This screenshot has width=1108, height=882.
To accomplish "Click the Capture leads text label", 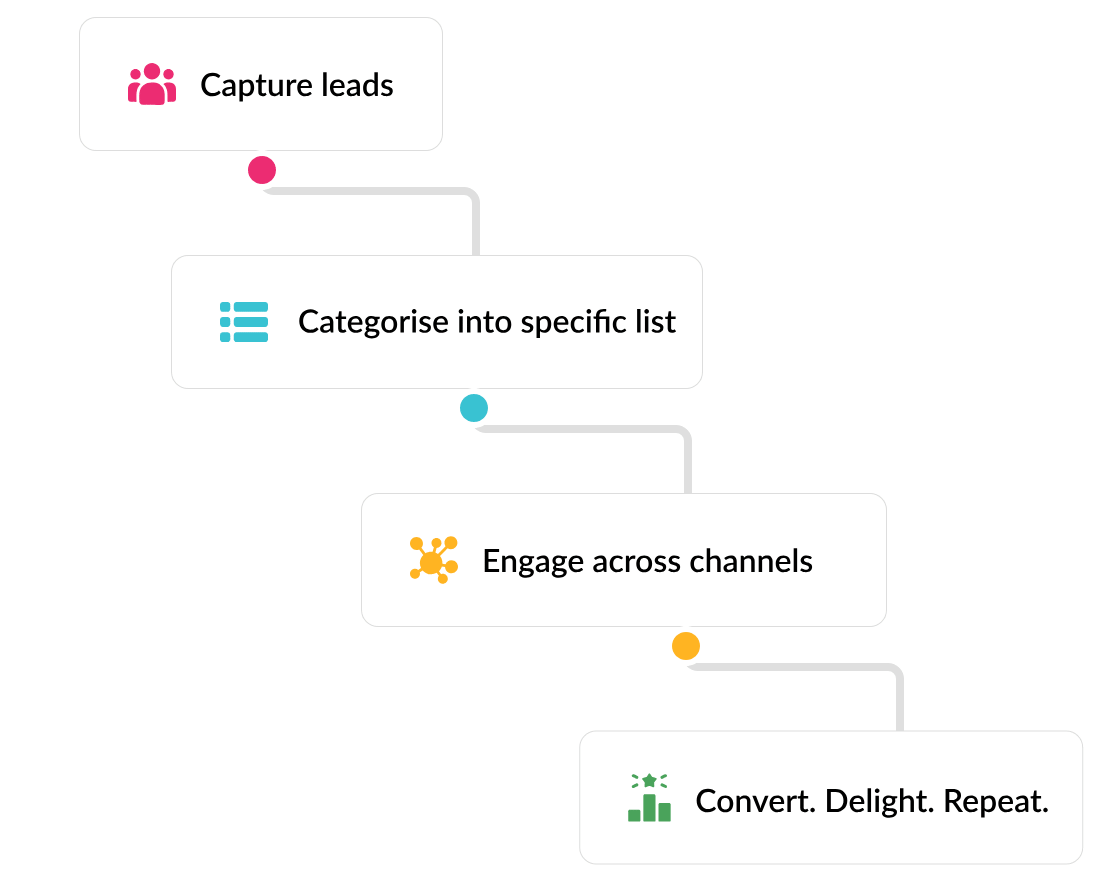I will (x=297, y=85).
